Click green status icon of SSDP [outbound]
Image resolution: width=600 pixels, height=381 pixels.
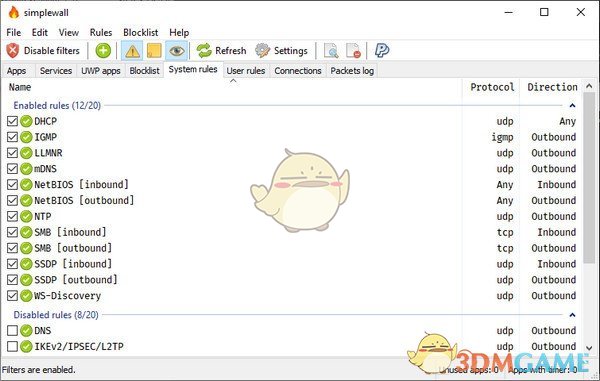click(x=26, y=280)
